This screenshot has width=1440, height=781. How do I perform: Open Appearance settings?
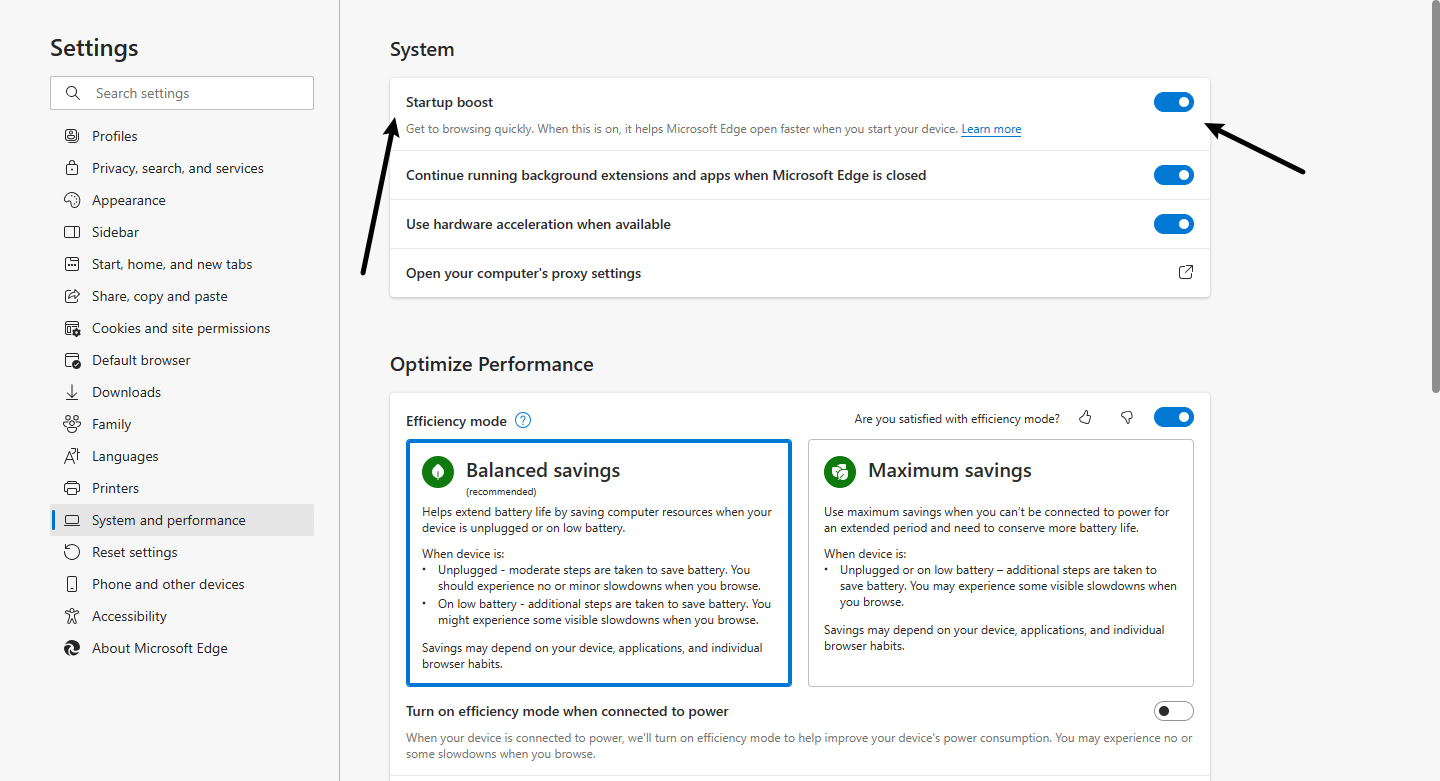[182, 200]
